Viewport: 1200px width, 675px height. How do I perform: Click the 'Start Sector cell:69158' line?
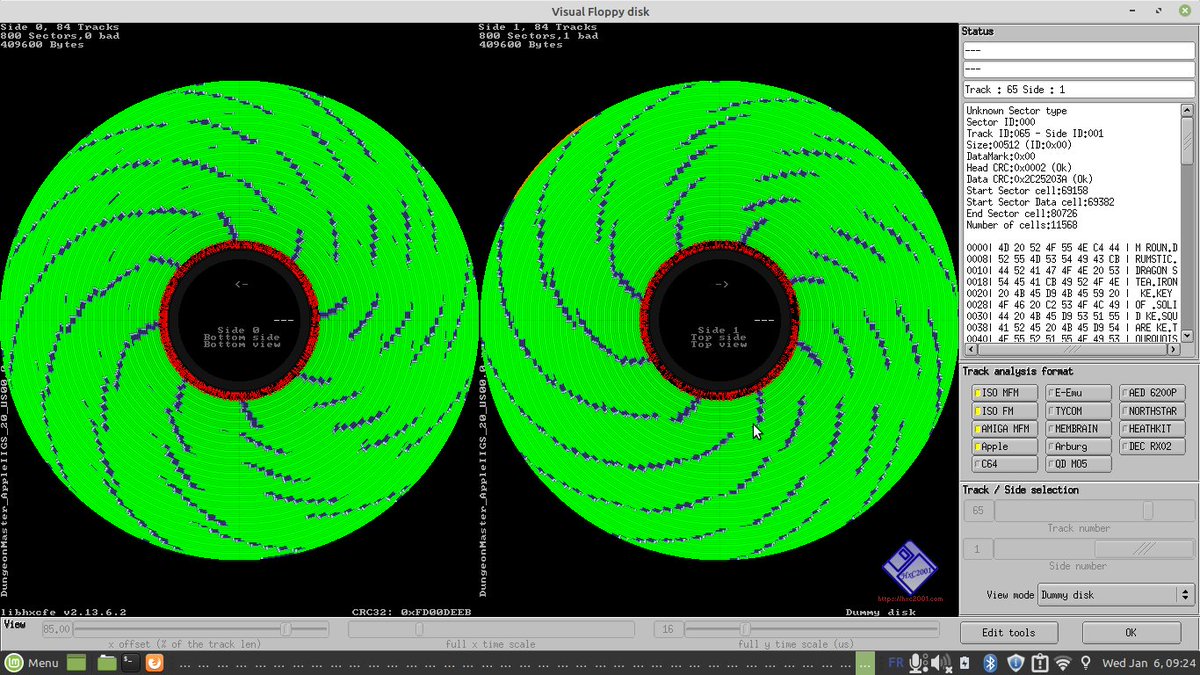(x=1027, y=190)
